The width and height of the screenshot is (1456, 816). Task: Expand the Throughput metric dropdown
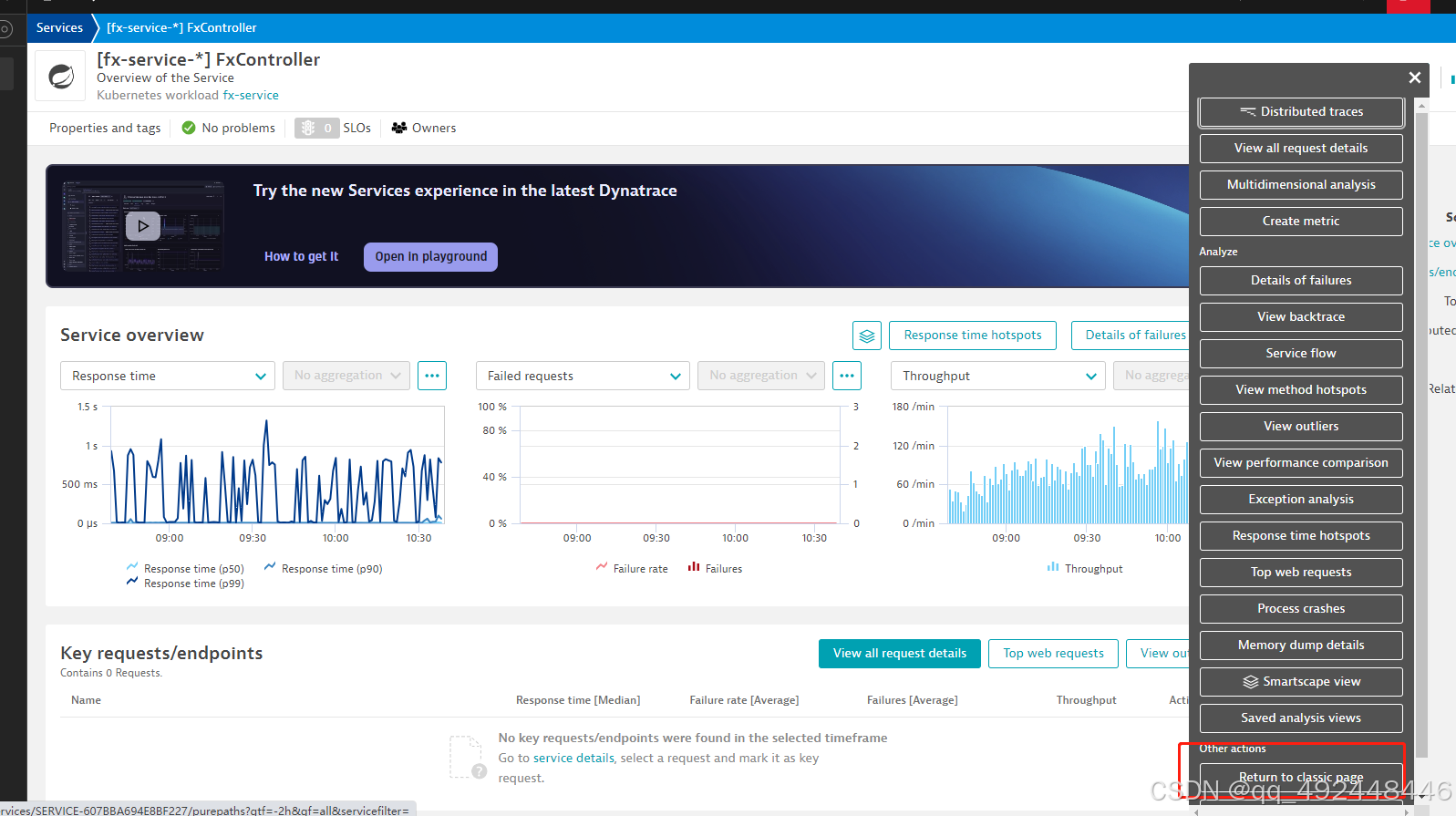pyautogui.click(x=998, y=376)
